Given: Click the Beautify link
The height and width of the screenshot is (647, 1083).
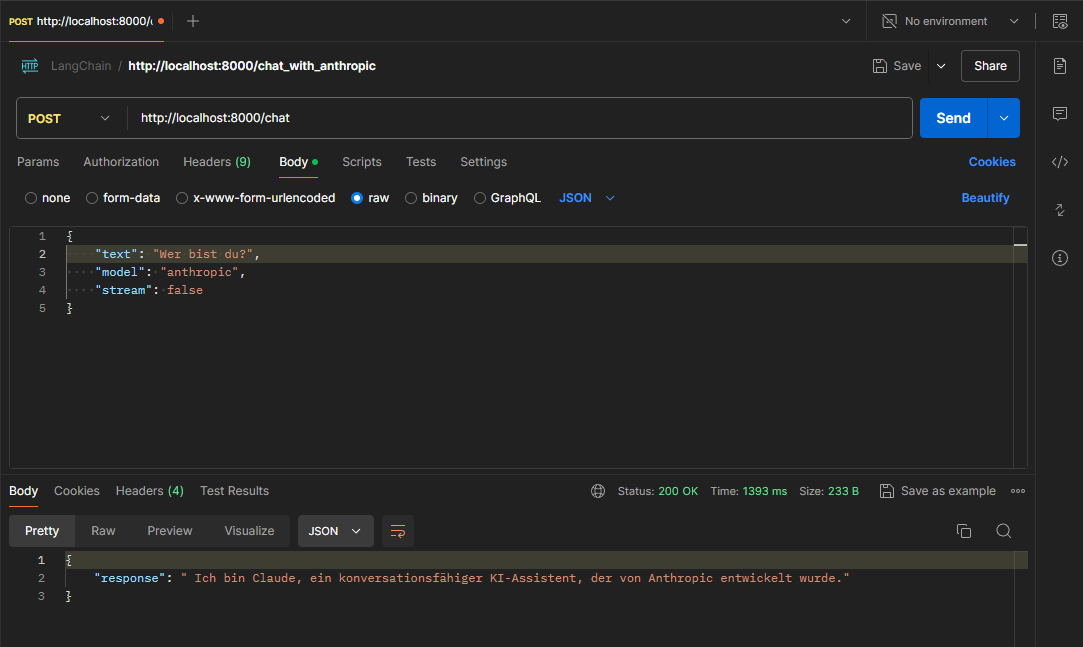Looking at the screenshot, I should pos(985,198).
